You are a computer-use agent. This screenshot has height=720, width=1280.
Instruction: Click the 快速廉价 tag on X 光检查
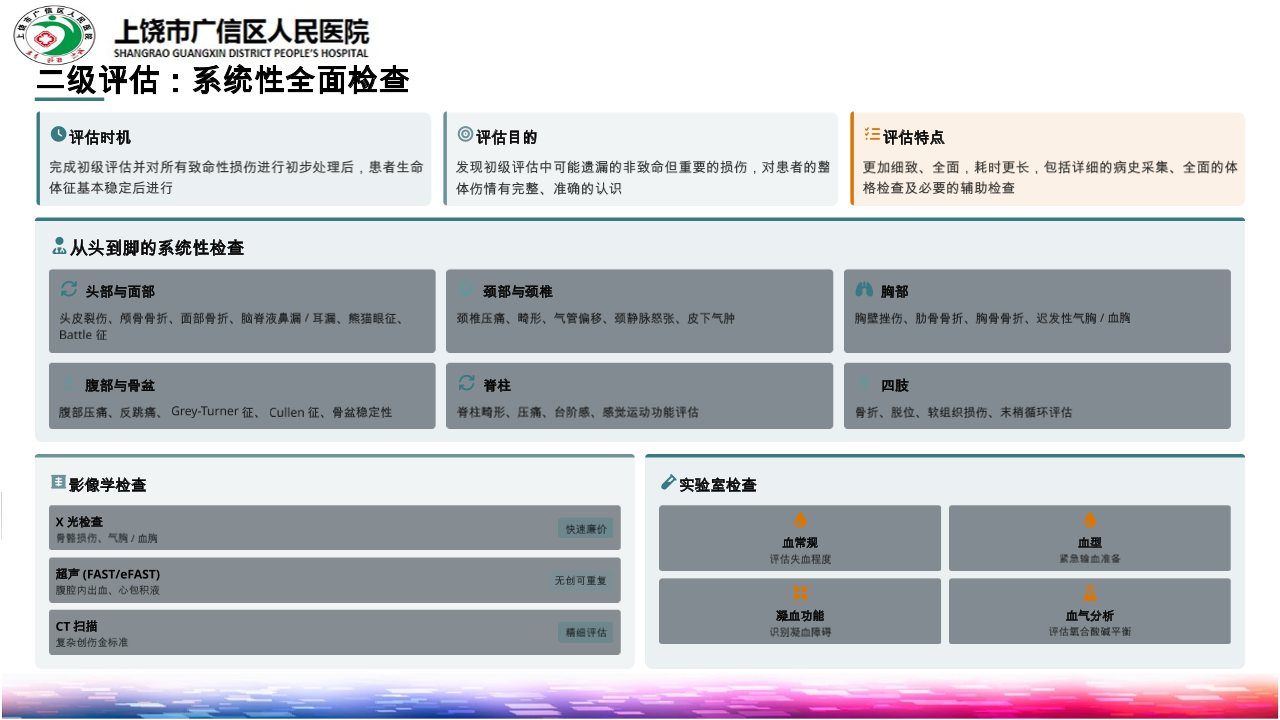pyautogui.click(x=585, y=529)
